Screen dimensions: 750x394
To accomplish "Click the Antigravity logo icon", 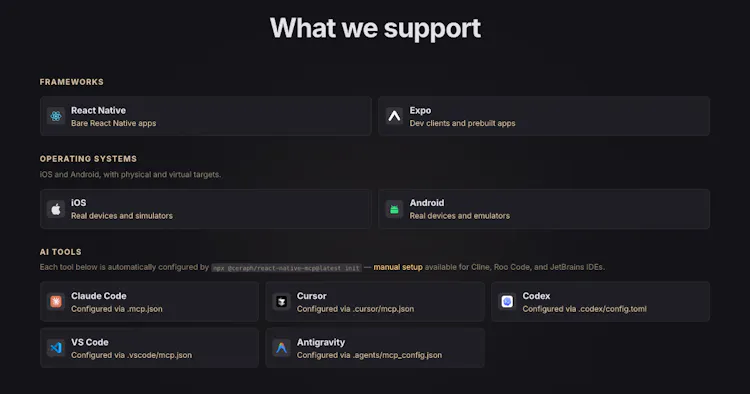I will click(x=282, y=348).
